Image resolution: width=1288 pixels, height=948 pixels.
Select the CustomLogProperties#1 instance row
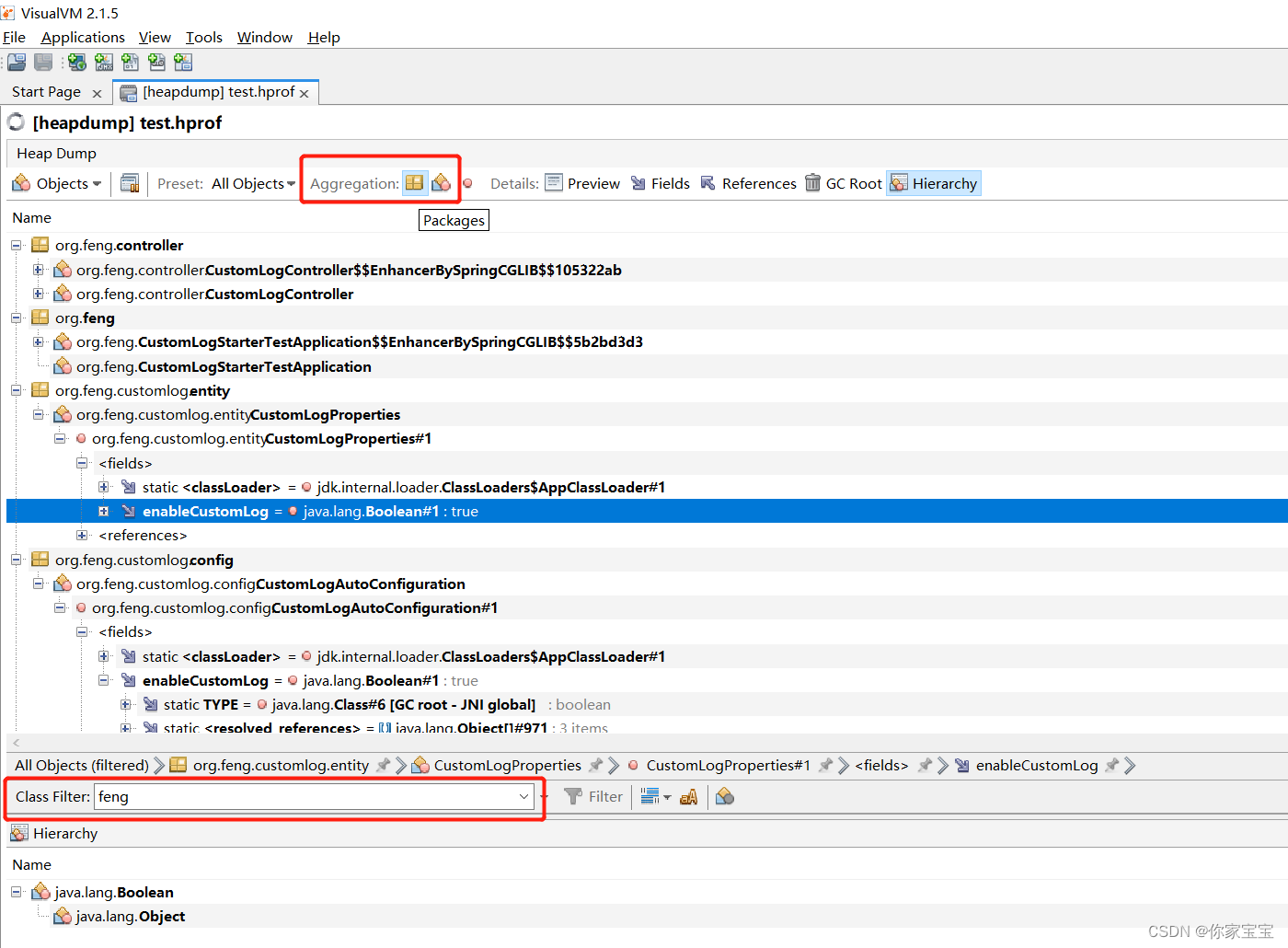(261, 438)
